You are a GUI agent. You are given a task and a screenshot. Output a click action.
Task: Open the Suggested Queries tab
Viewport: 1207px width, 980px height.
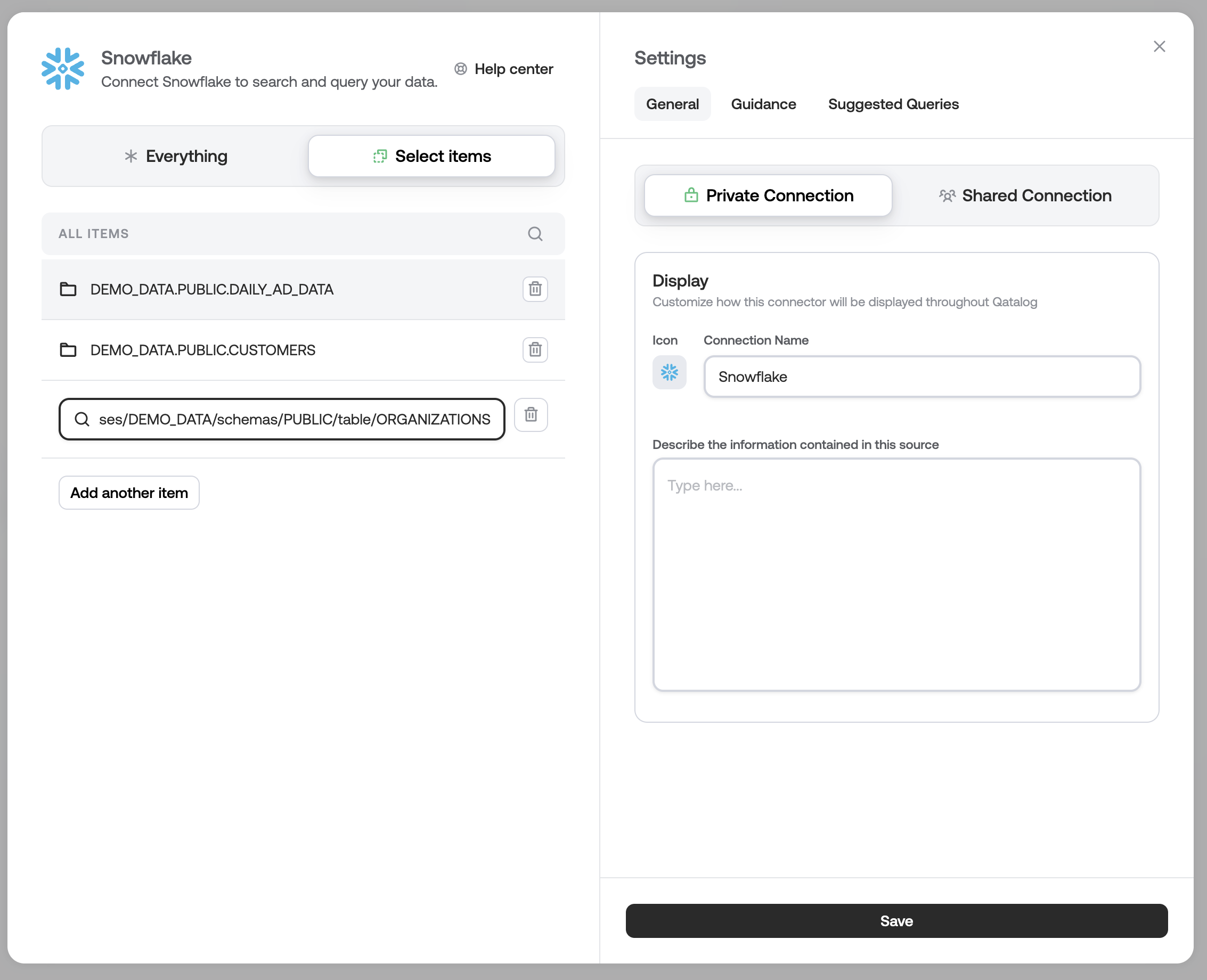[x=893, y=104]
